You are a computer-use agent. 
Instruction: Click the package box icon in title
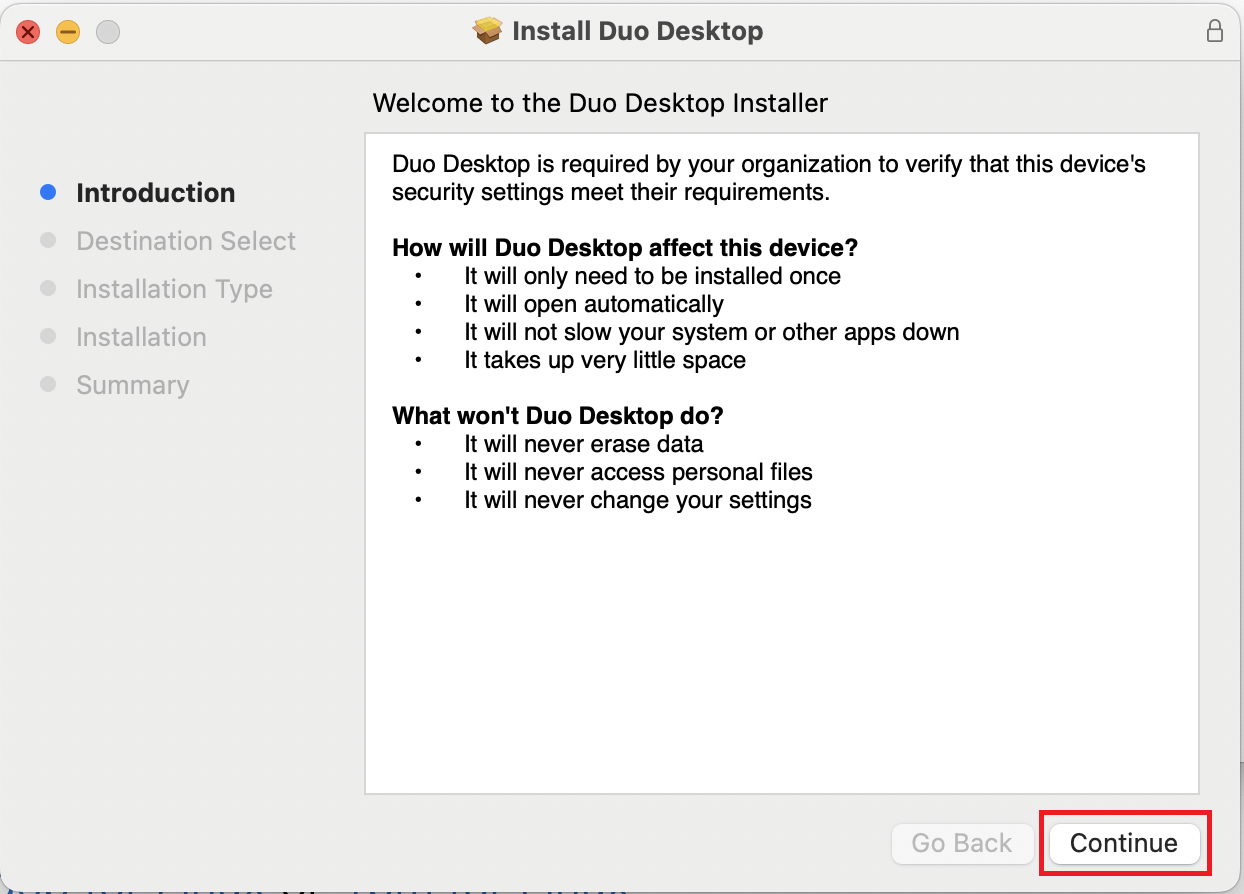pyautogui.click(x=487, y=31)
